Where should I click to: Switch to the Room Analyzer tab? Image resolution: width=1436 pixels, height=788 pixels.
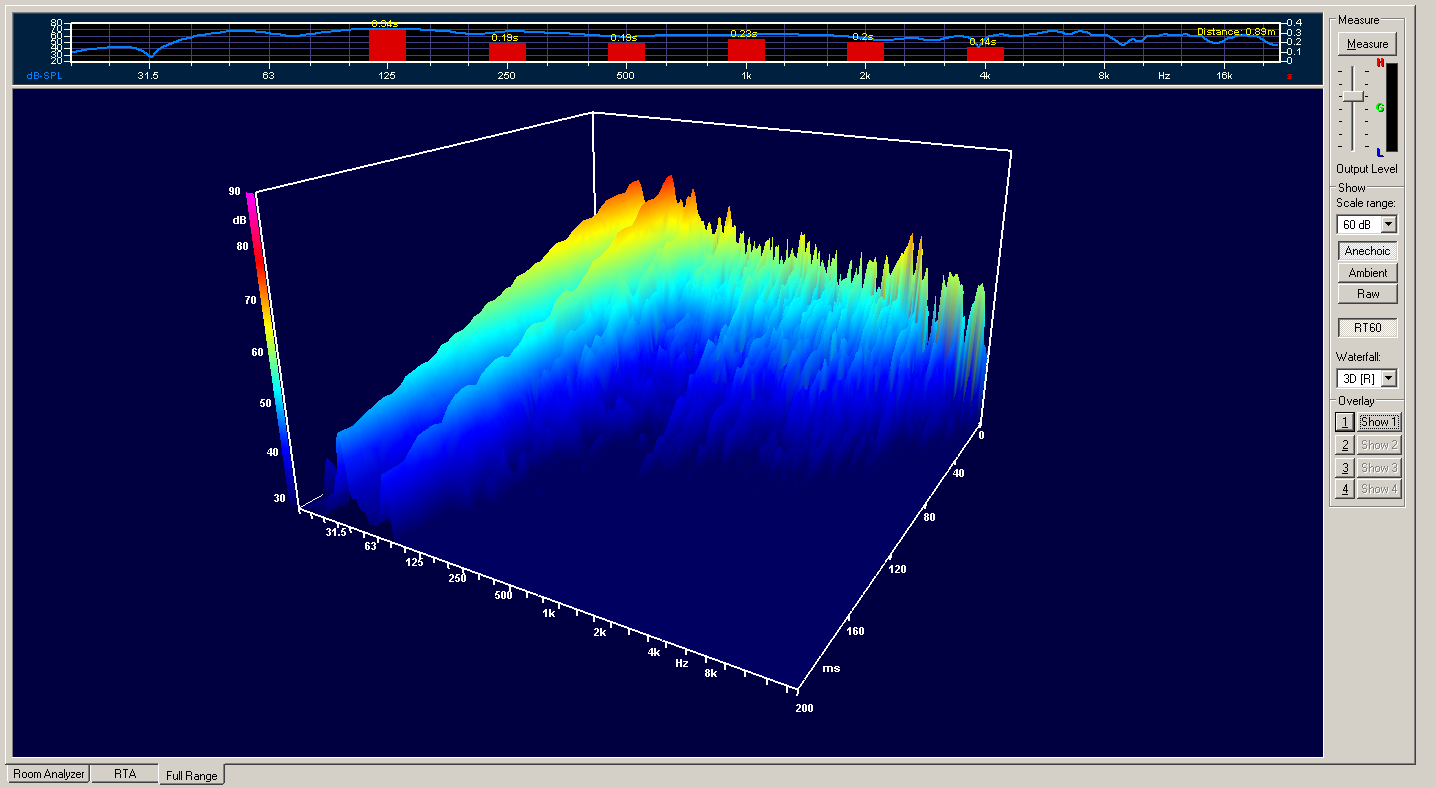(48, 774)
